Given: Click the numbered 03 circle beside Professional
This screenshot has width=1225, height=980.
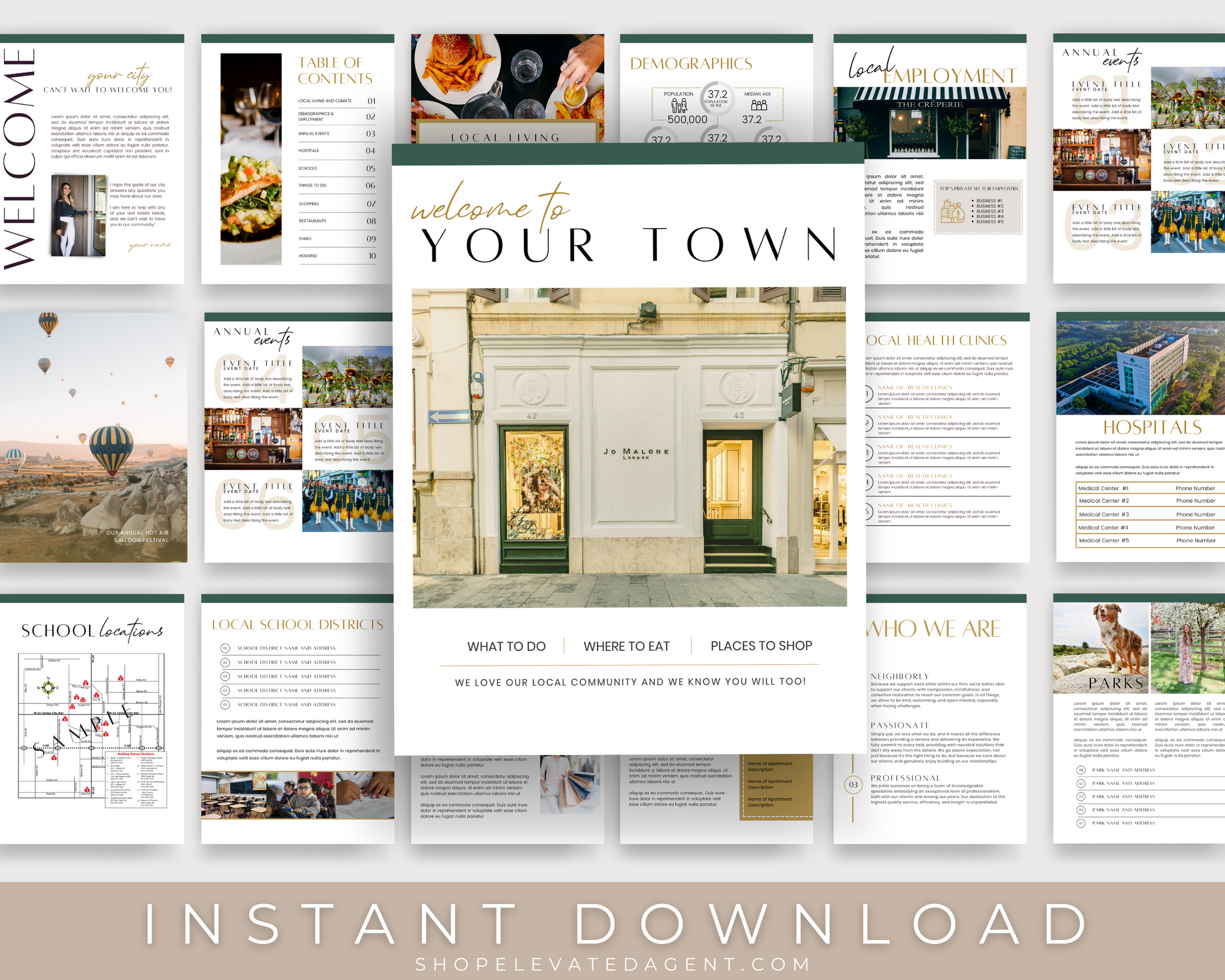Looking at the screenshot, I should point(853,784).
